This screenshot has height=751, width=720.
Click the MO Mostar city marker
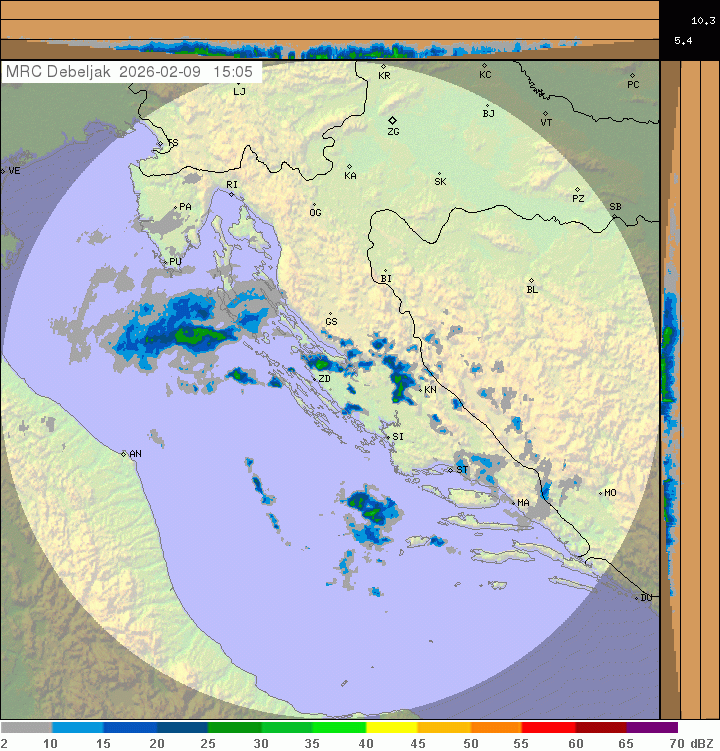click(600, 493)
